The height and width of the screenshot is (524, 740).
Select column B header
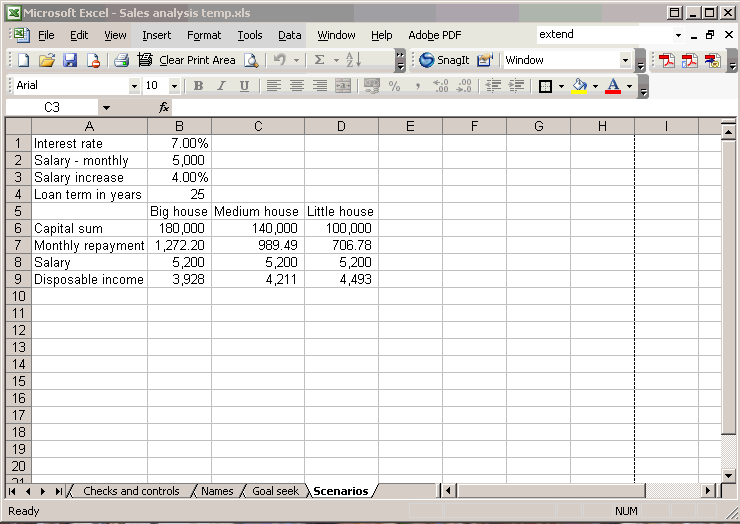click(x=179, y=126)
